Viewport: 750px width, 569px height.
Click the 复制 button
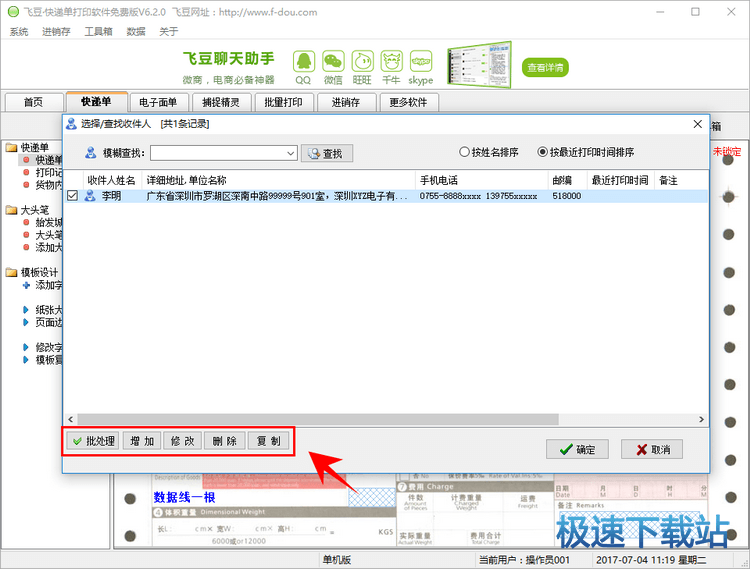pyautogui.click(x=268, y=441)
